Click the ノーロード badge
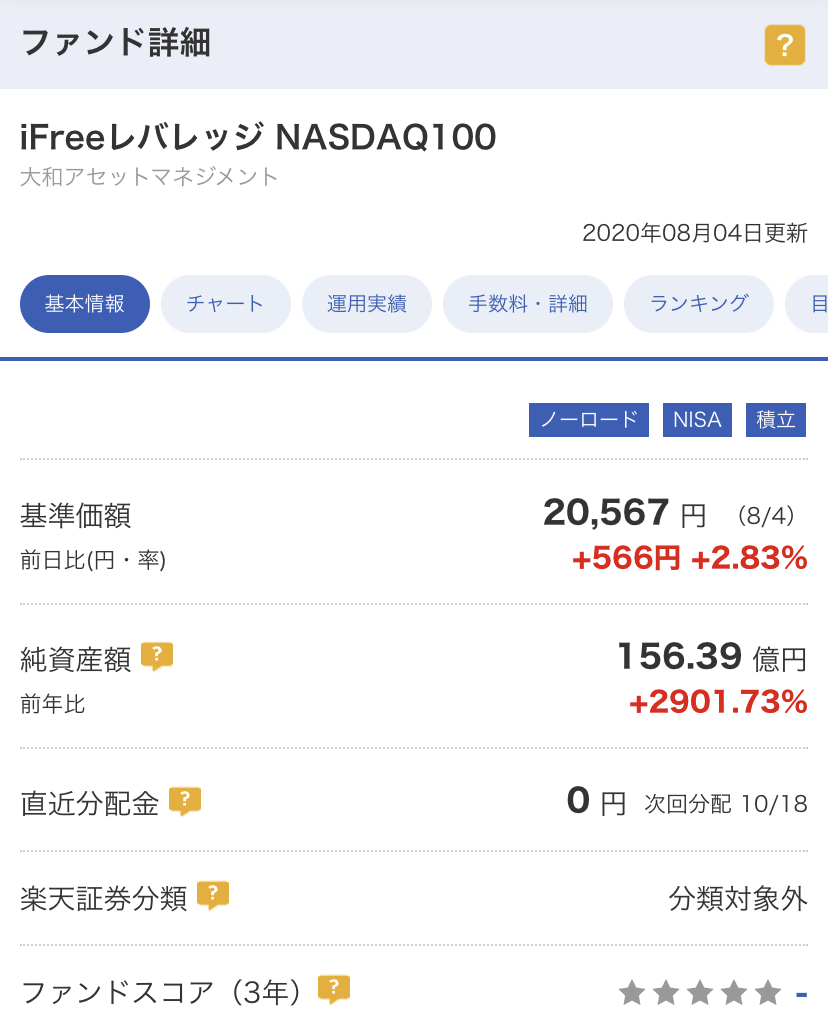The image size is (828, 1030). [x=589, y=420]
